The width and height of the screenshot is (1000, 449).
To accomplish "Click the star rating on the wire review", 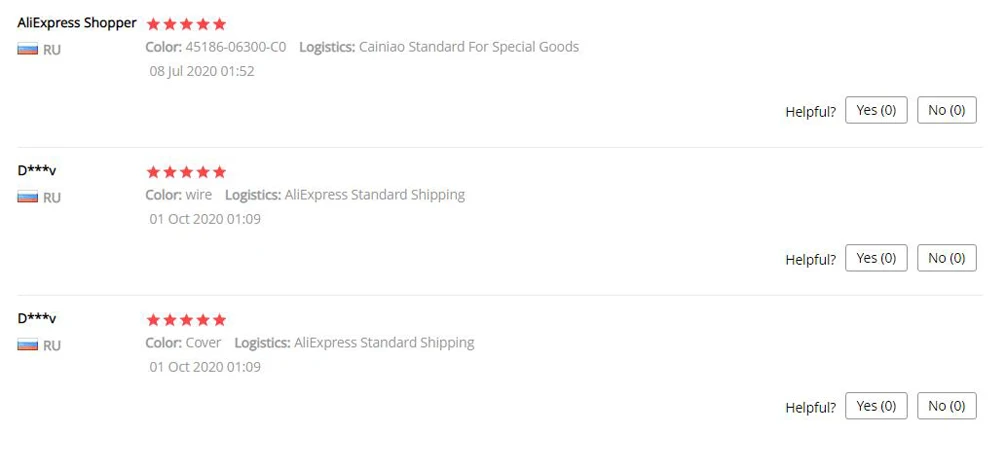I will [186, 172].
